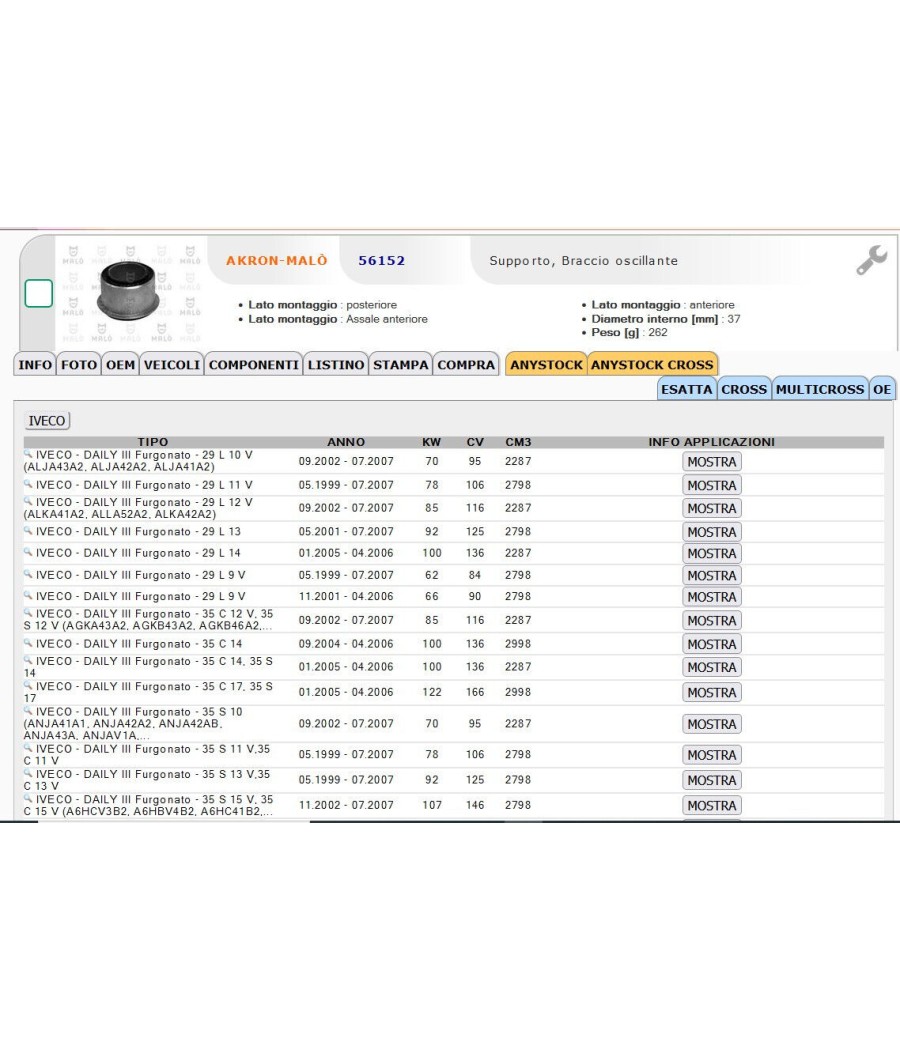Click the magnifier icon for the 29 L 10 V row

tap(28, 454)
